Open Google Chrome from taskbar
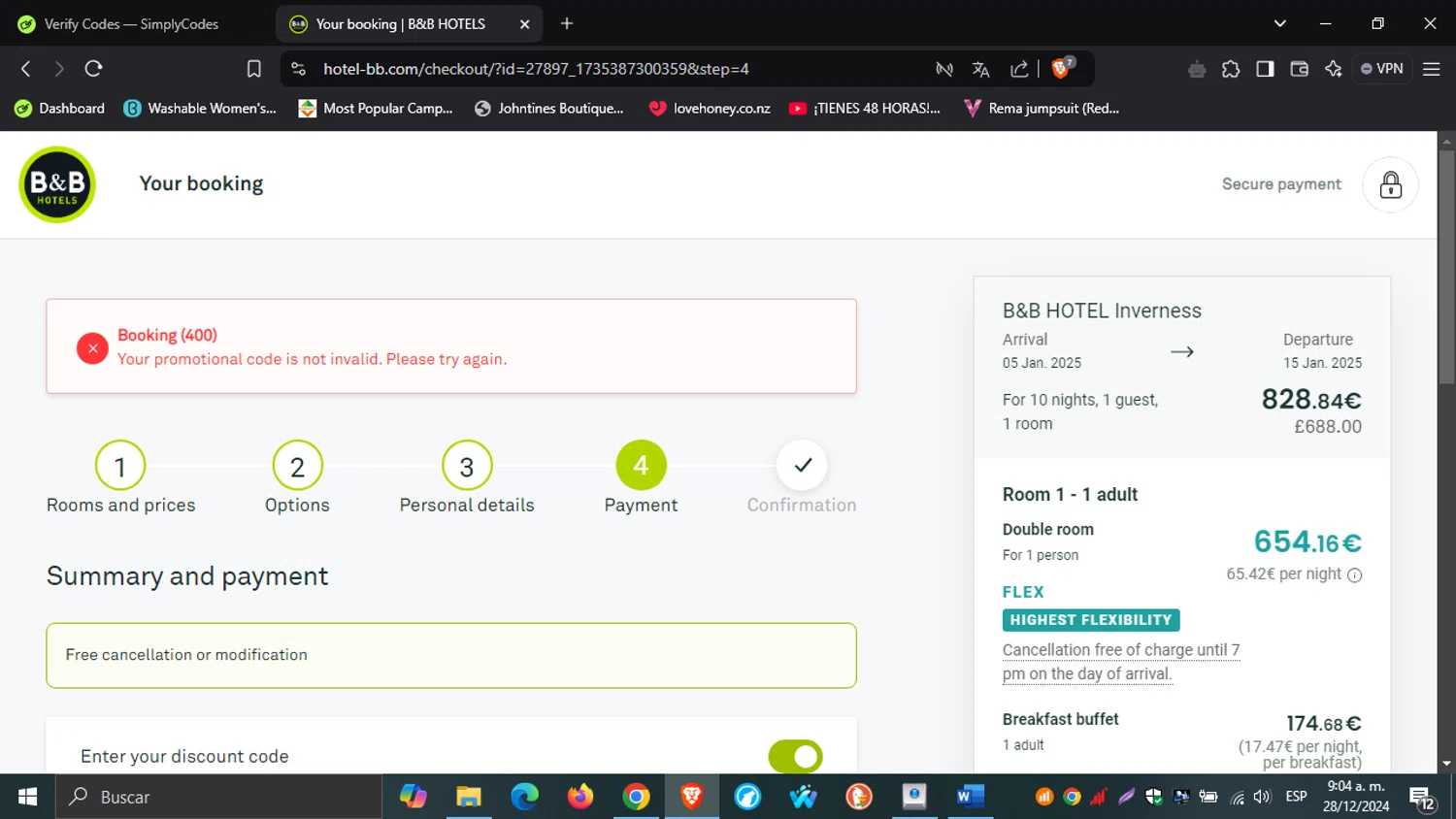The width and height of the screenshot is (1456, 819). tap(636, 797)
